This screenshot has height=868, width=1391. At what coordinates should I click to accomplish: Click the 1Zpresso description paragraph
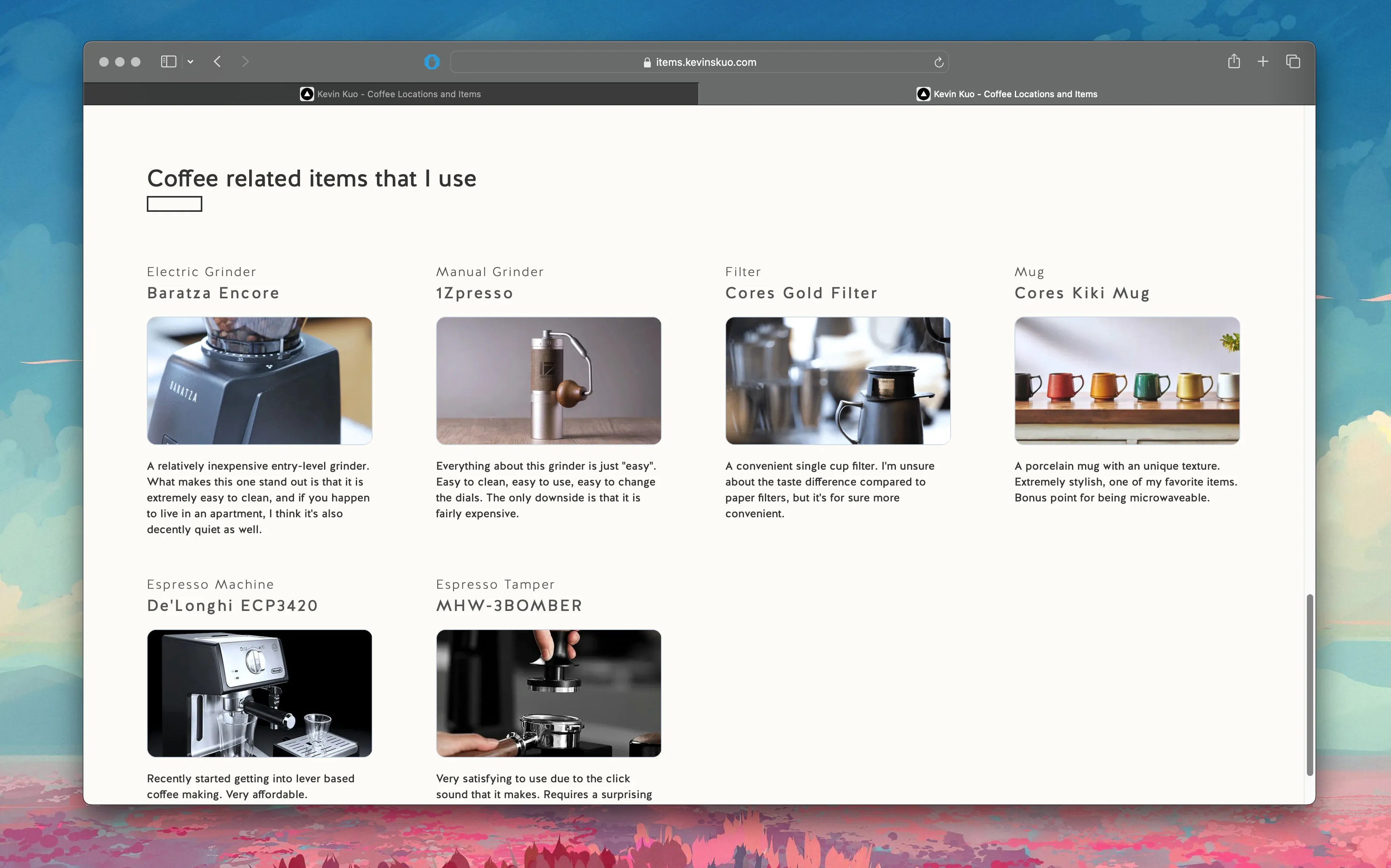tap(546, 490)
